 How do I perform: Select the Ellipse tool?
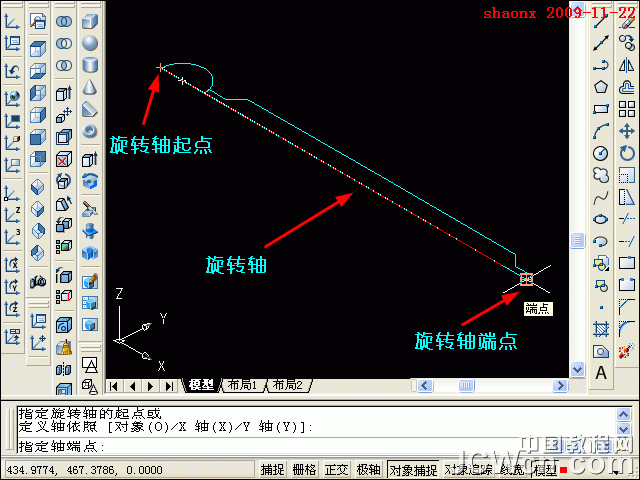click(600, 219)
